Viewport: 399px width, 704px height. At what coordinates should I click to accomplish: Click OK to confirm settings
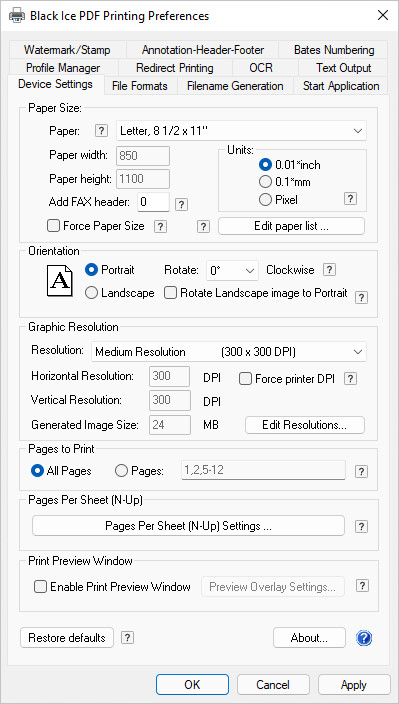click(x=192, y=685)
